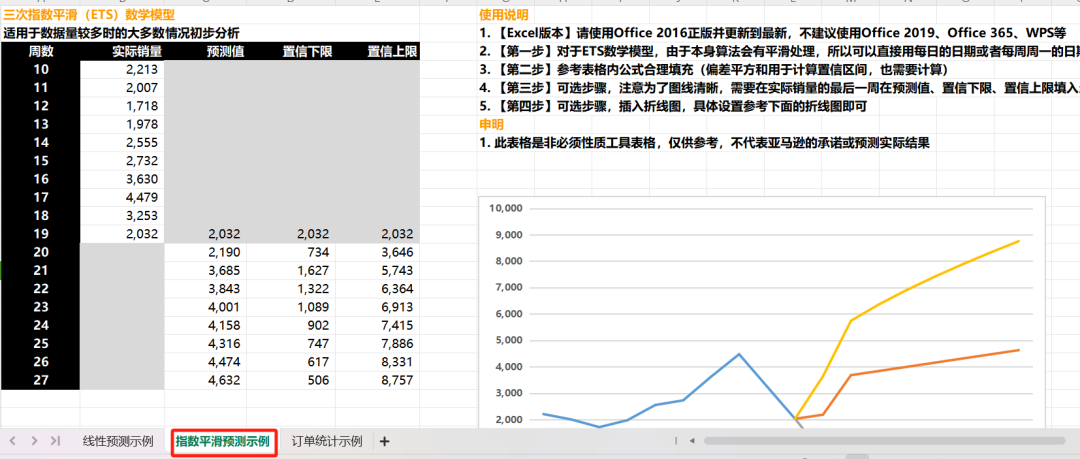1080x459 pixels.
Task: Click the 周数 header cell
Action: [x=41, y=51]
